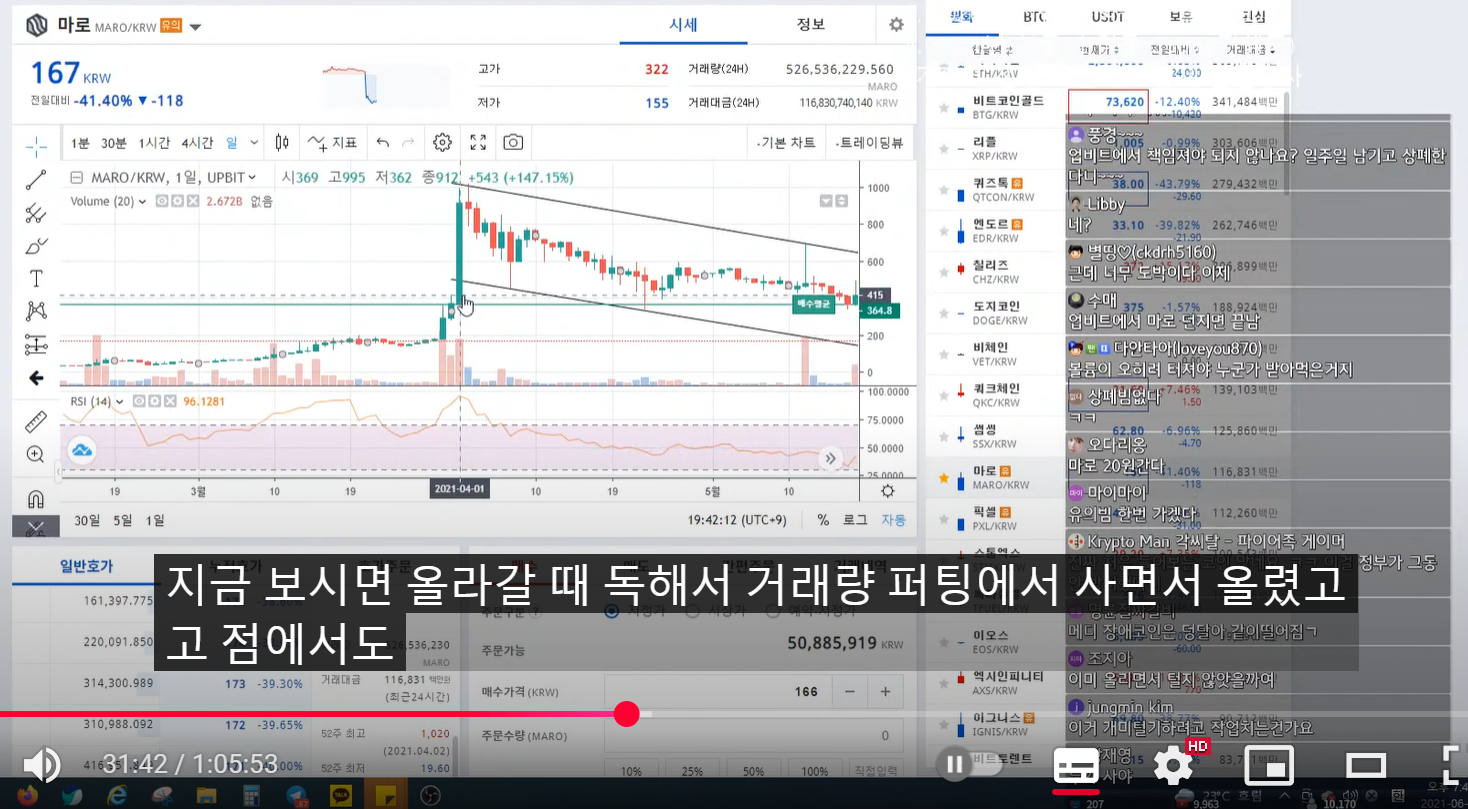The image size is (1468, 809).
Task: Switch to 기본 차트 view
Action: [x=787, y=143]
